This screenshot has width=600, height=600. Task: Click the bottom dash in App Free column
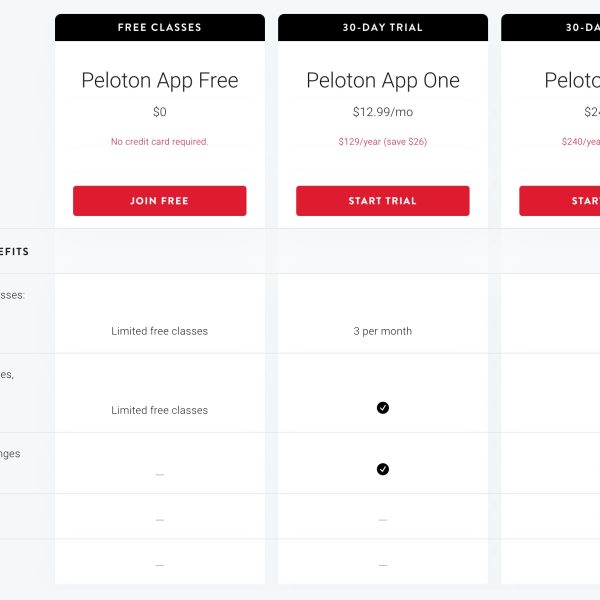(160, 565)
